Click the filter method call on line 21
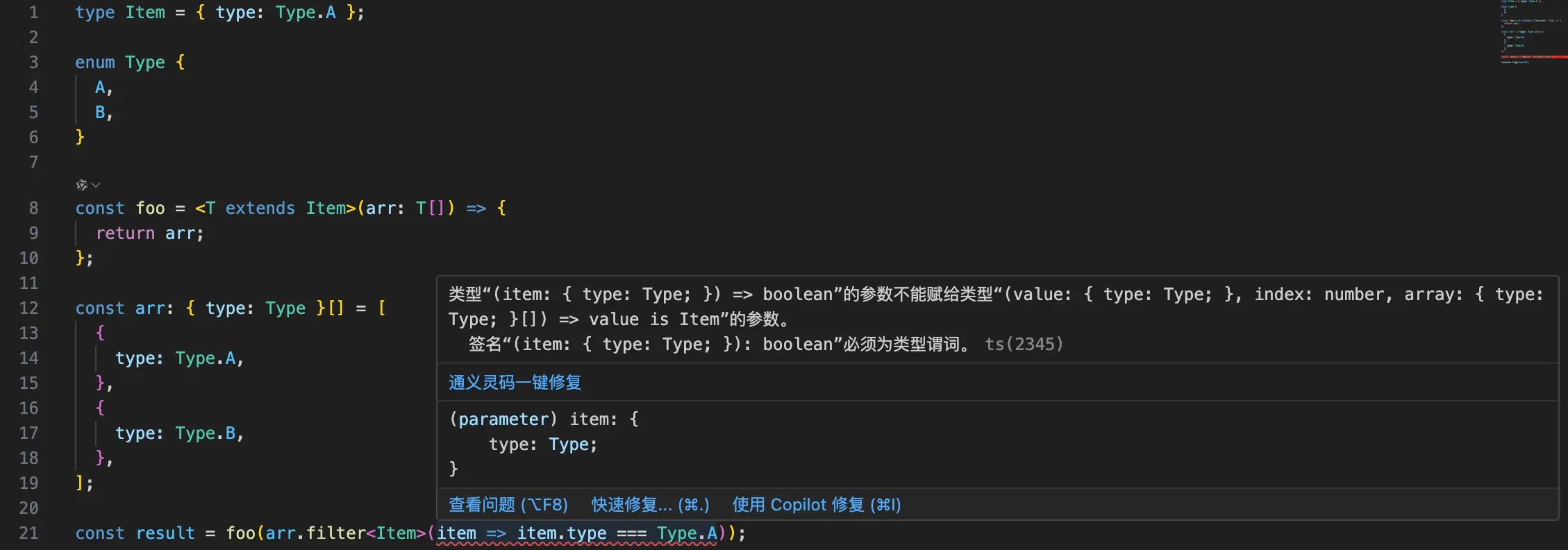Image resolution: width=1568 pixels, height=550 pixels. click(x=335, y=533)
